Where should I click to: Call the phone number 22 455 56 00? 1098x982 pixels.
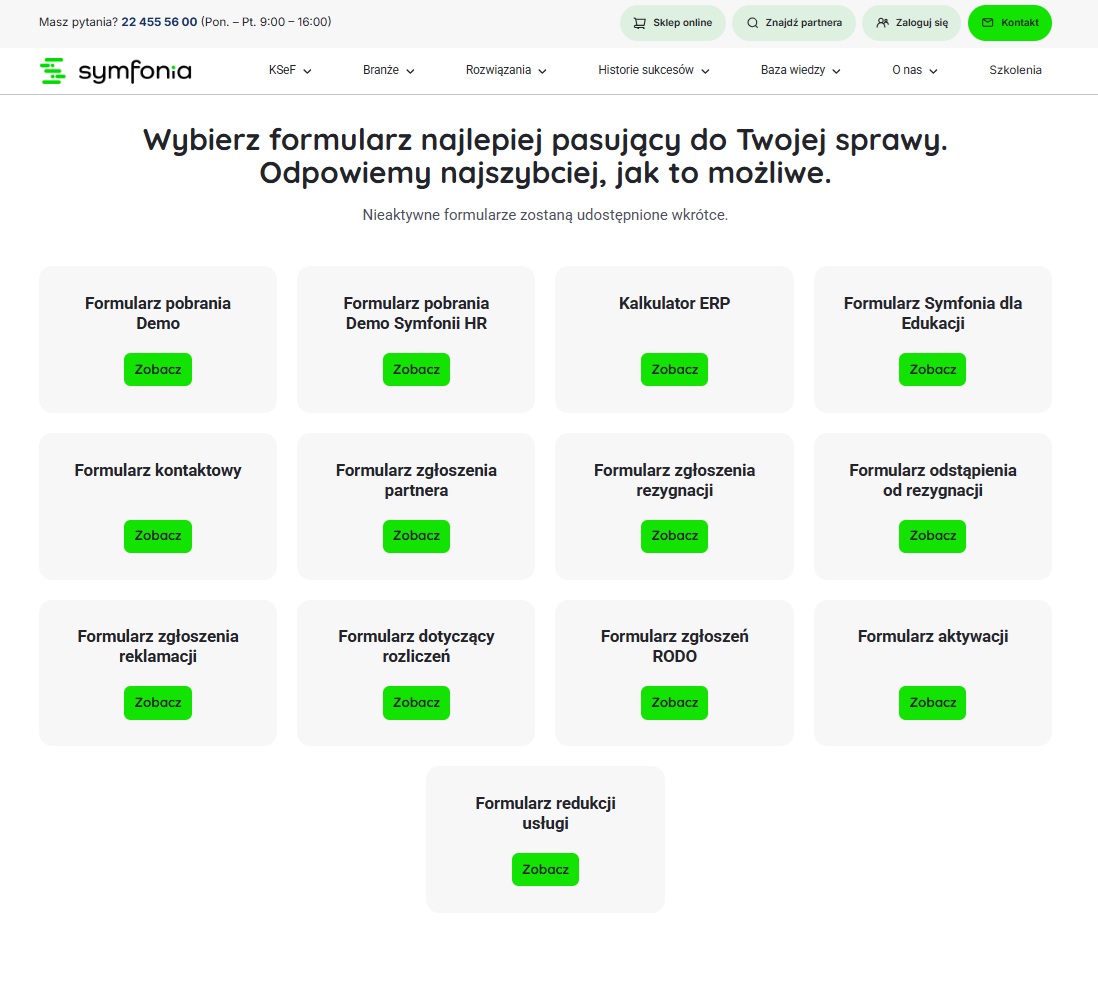pyautogui.click(x=159, y=22)
